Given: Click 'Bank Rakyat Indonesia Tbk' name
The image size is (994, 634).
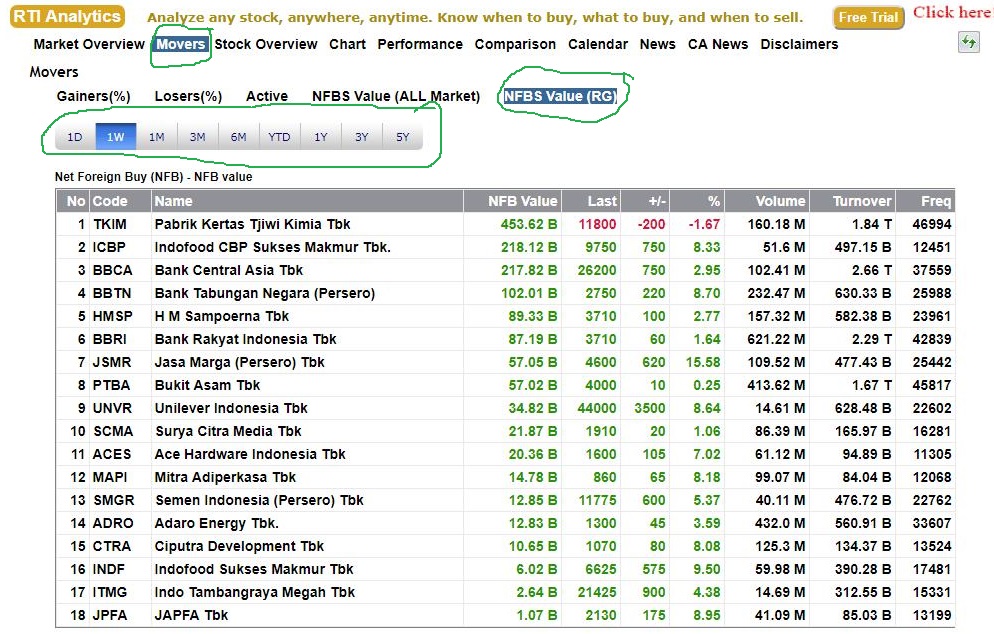Looking at the screenshot, I should (x=245, y=339).
